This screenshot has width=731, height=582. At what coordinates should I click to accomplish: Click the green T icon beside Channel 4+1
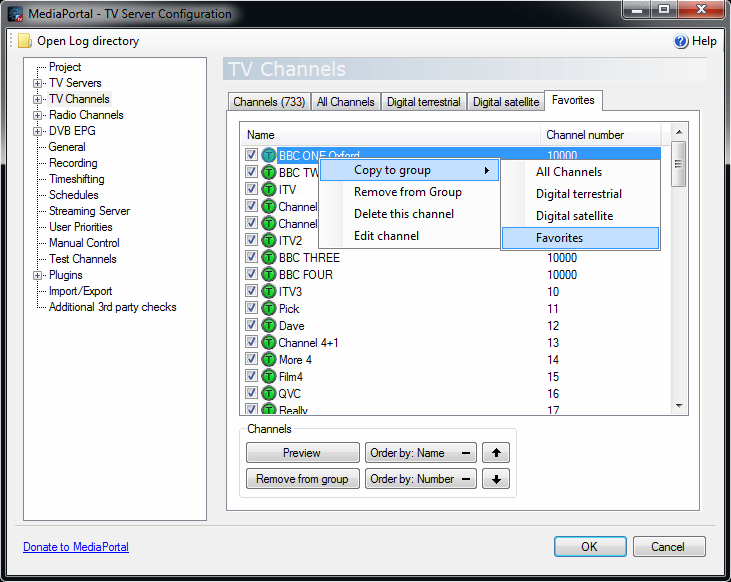tap(269, 342)
